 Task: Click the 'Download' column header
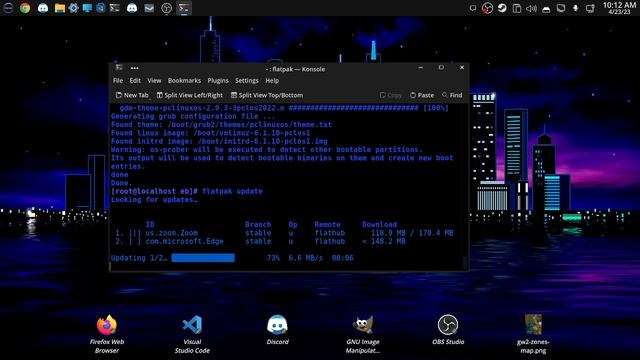click(379, 224)
